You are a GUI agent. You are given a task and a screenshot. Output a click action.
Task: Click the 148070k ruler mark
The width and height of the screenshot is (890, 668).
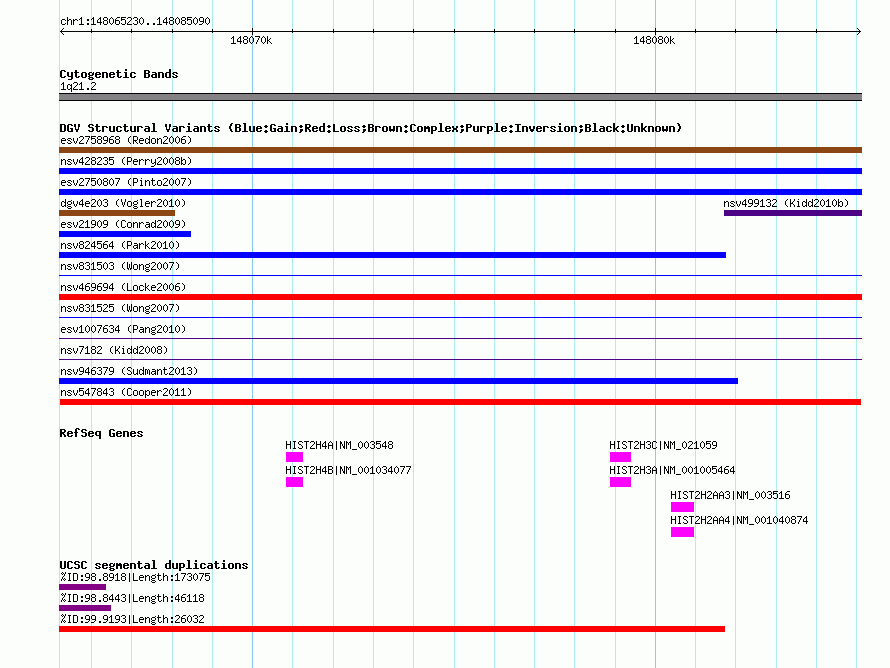pyautogui.click(x=251, y=40)
